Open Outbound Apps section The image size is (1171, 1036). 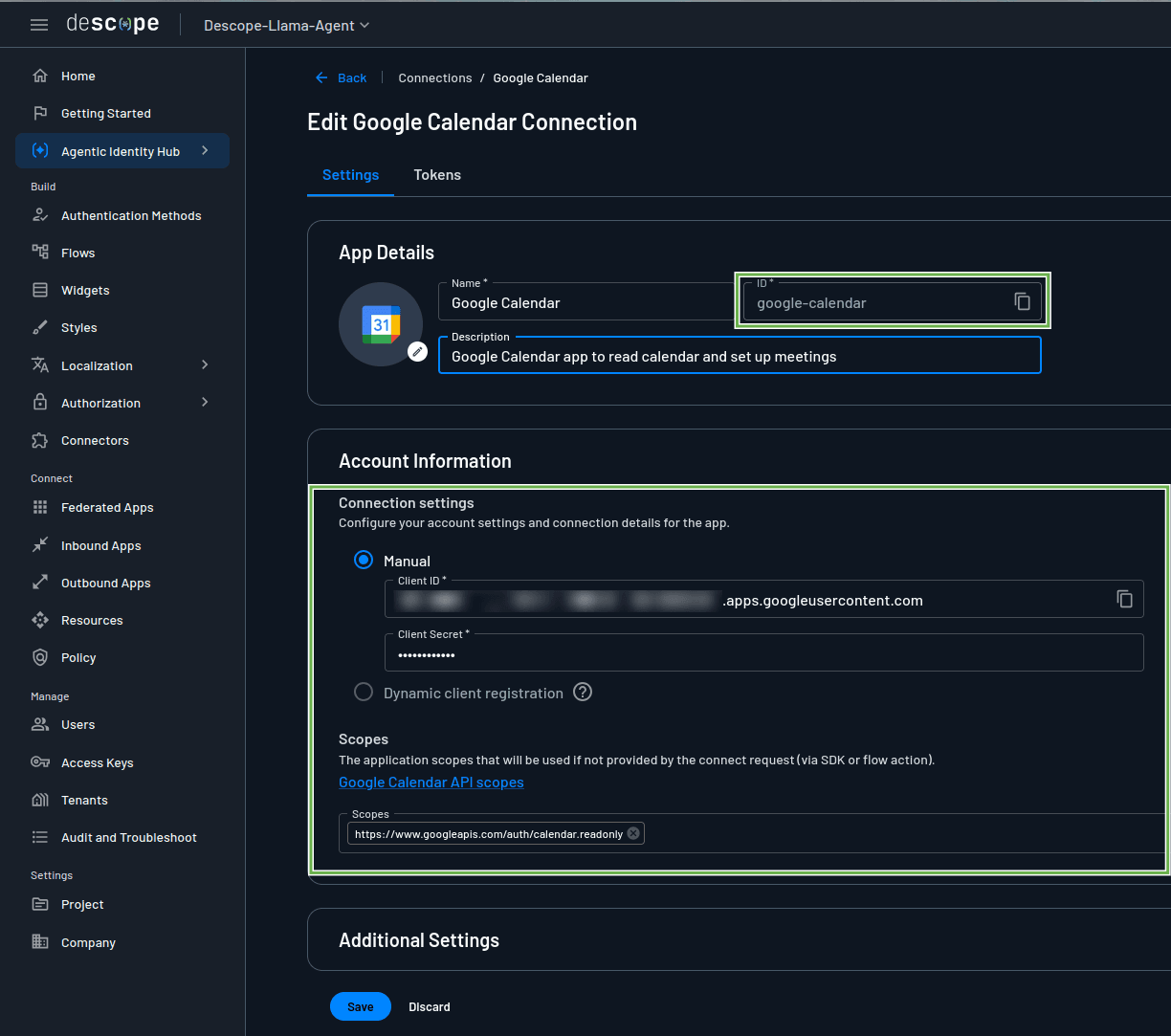(122, 583)
